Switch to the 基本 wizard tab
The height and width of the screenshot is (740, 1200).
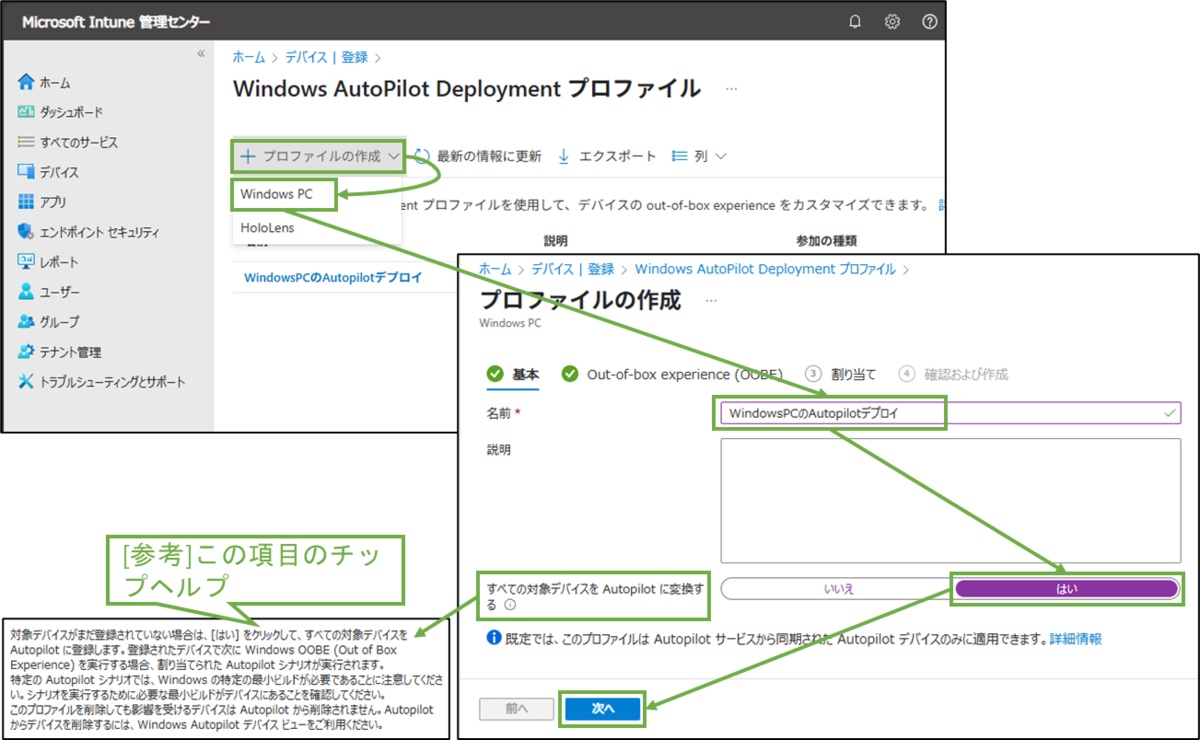click(x=512, y=374)
